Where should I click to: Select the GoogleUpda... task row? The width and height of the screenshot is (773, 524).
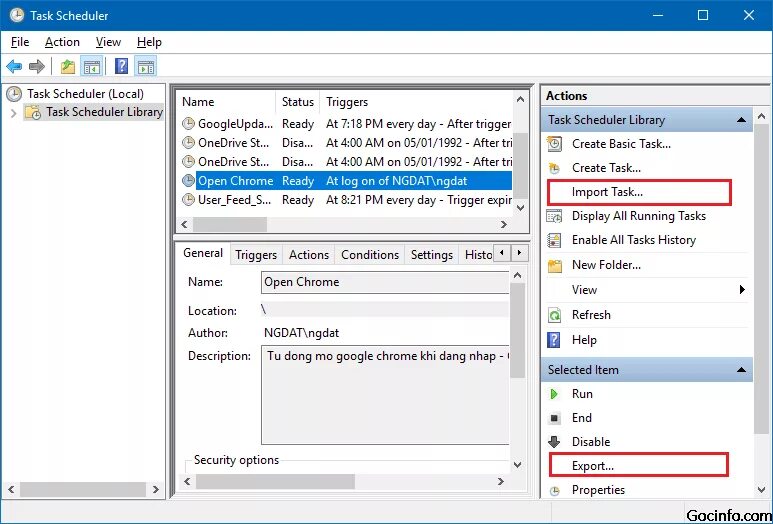345,124
